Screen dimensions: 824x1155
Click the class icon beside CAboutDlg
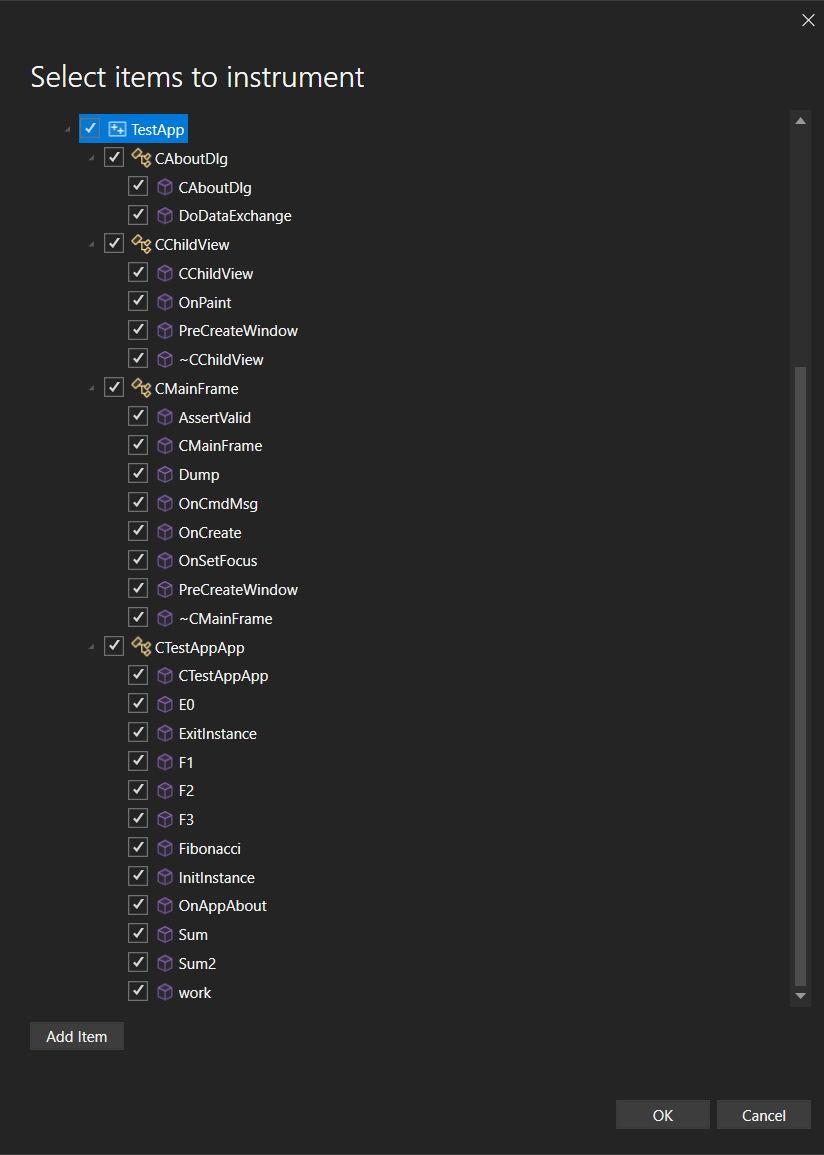pos(140,157)
